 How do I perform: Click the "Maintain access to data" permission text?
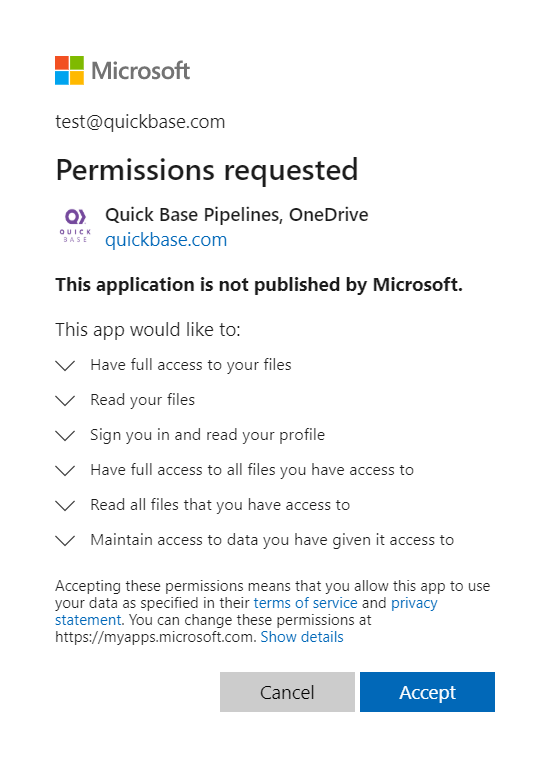point(272,540)
